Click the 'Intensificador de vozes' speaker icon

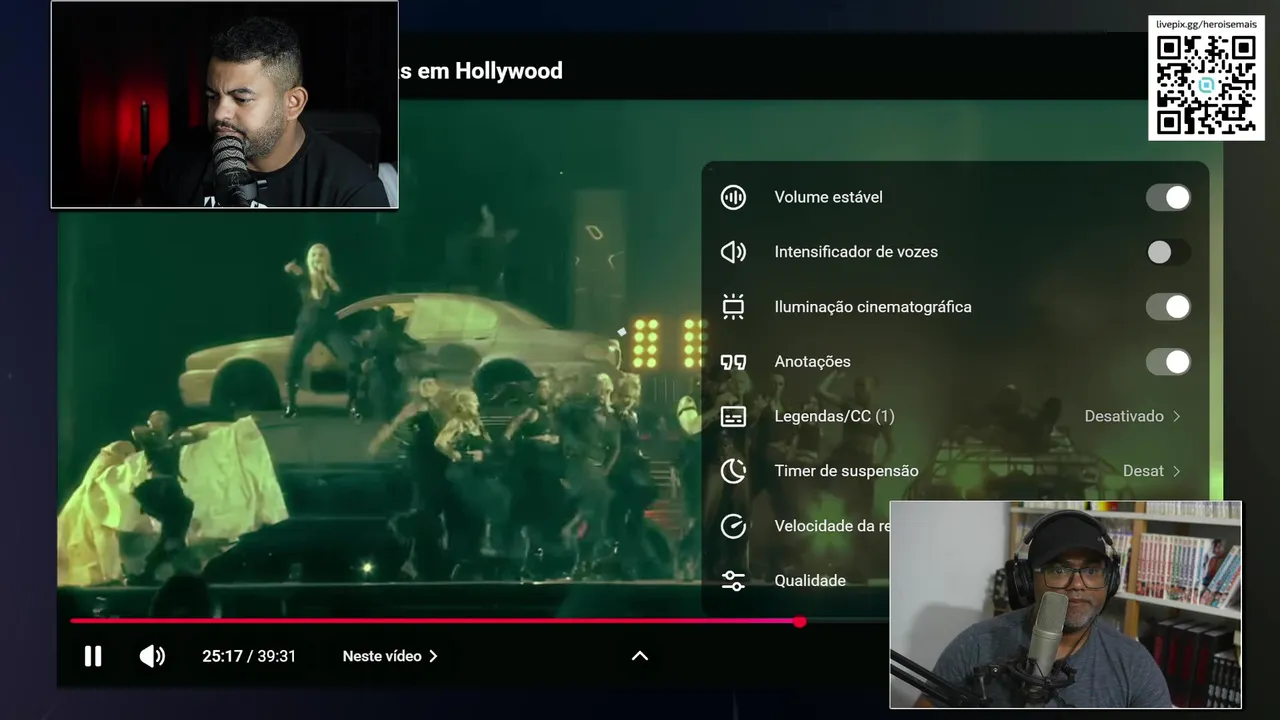733,252
